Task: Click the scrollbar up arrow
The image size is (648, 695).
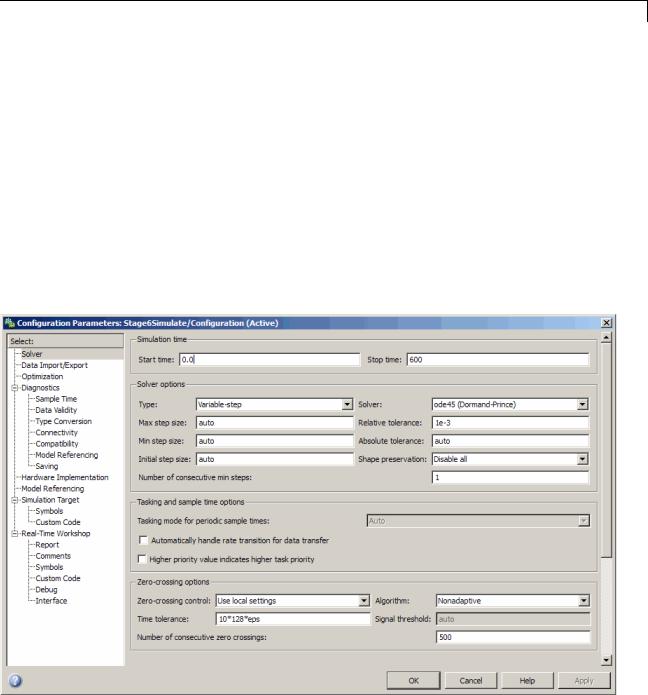Action: [x=606, y=338]
